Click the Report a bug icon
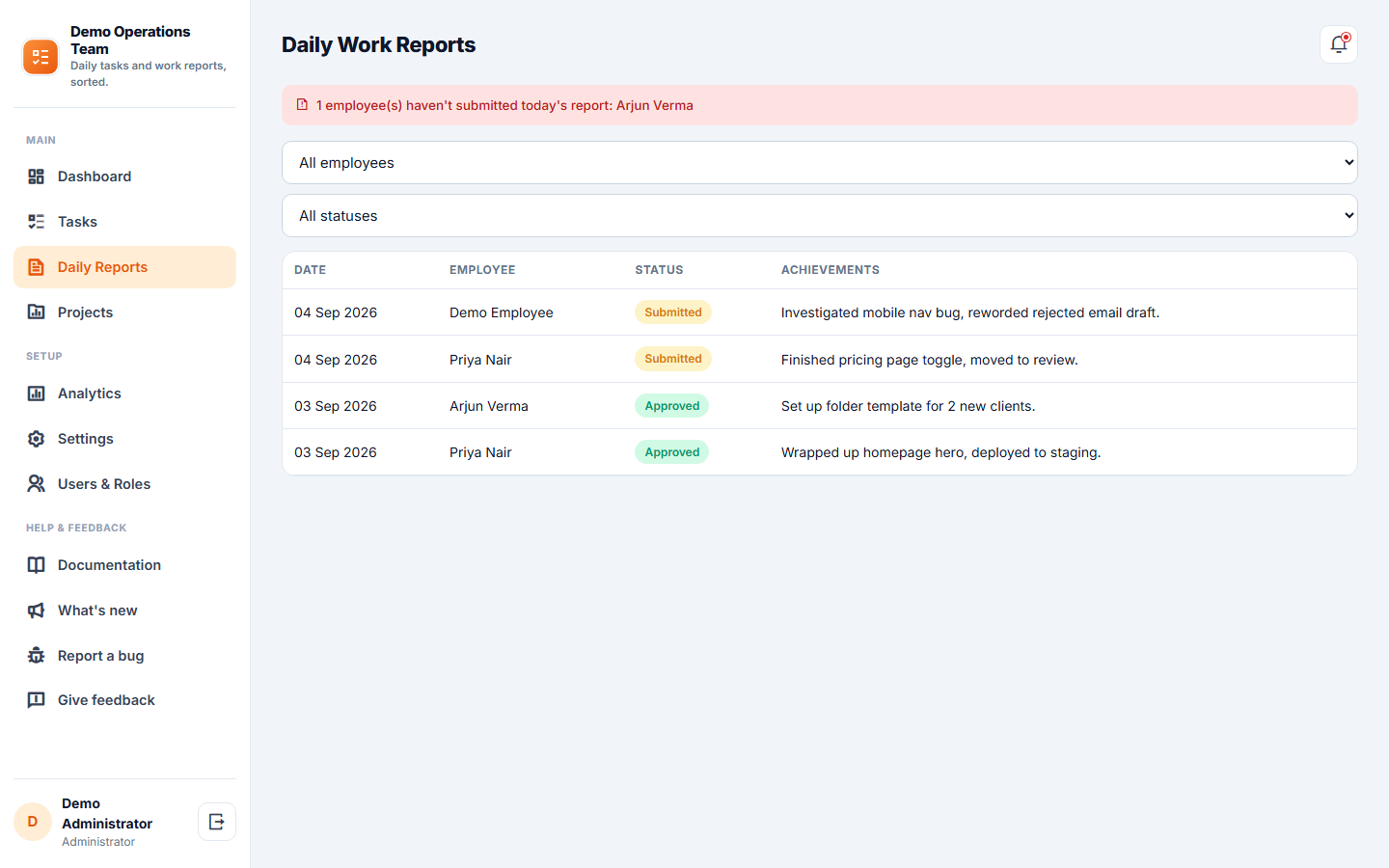This screenshot has height=868, width=1389. pos(36,656)
